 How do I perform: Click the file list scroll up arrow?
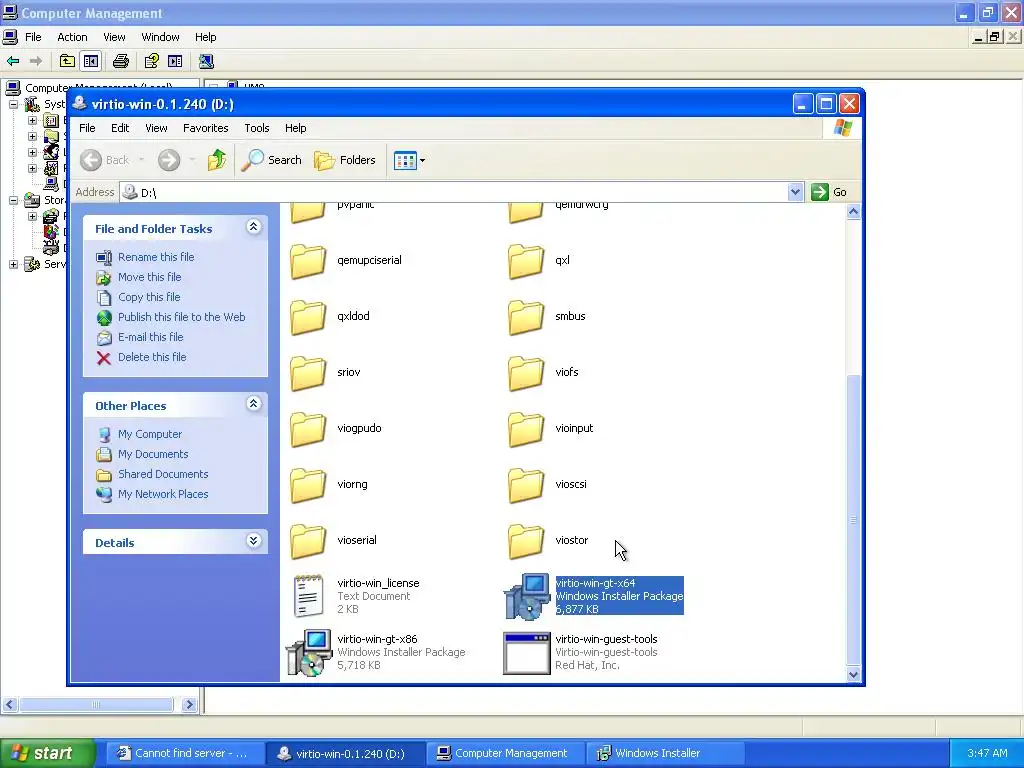point(853,212)
